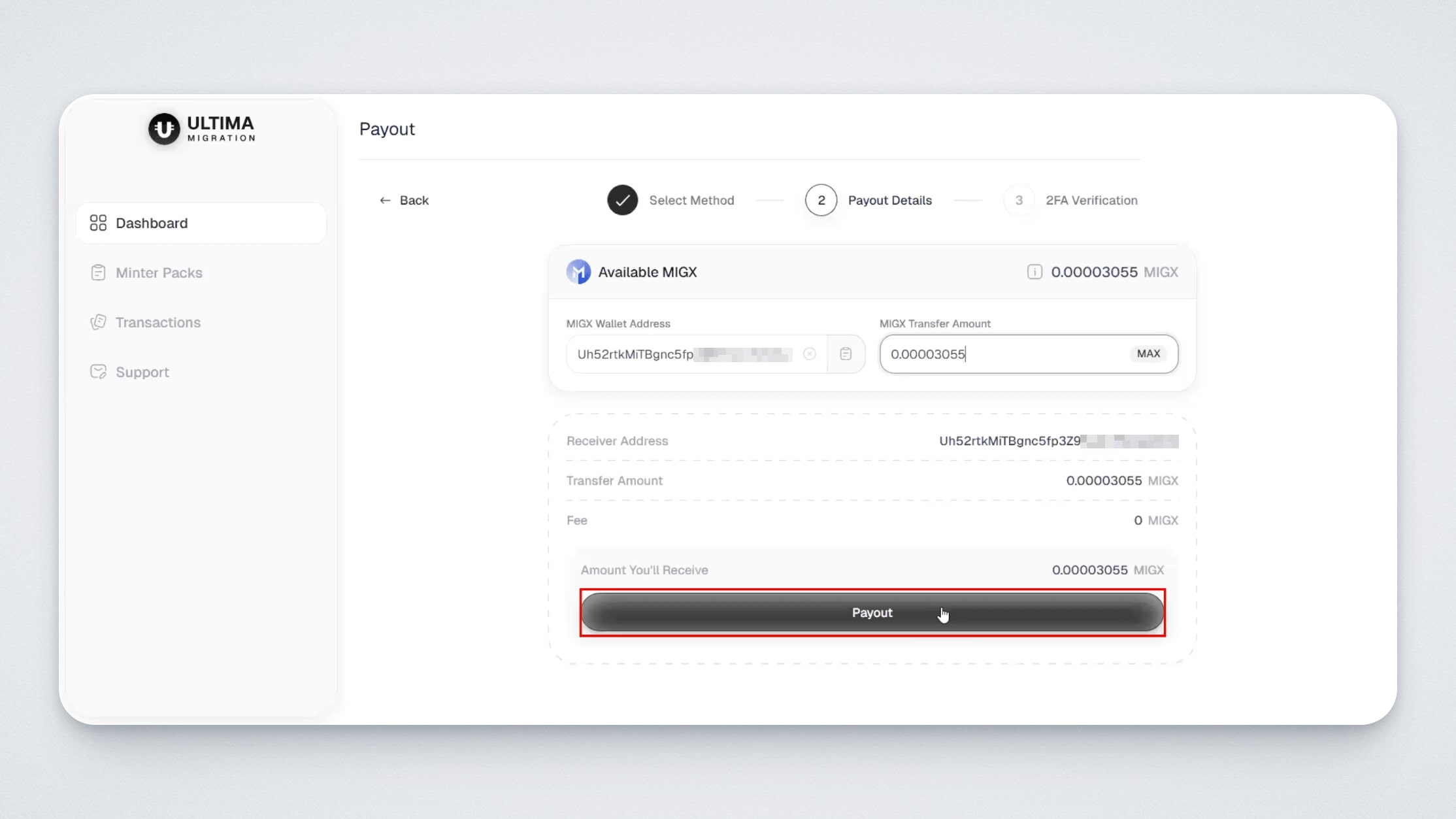This screenshot has width=1456, height=819.
Task: Select the completed Select Method step
Action: coord(622,200)
